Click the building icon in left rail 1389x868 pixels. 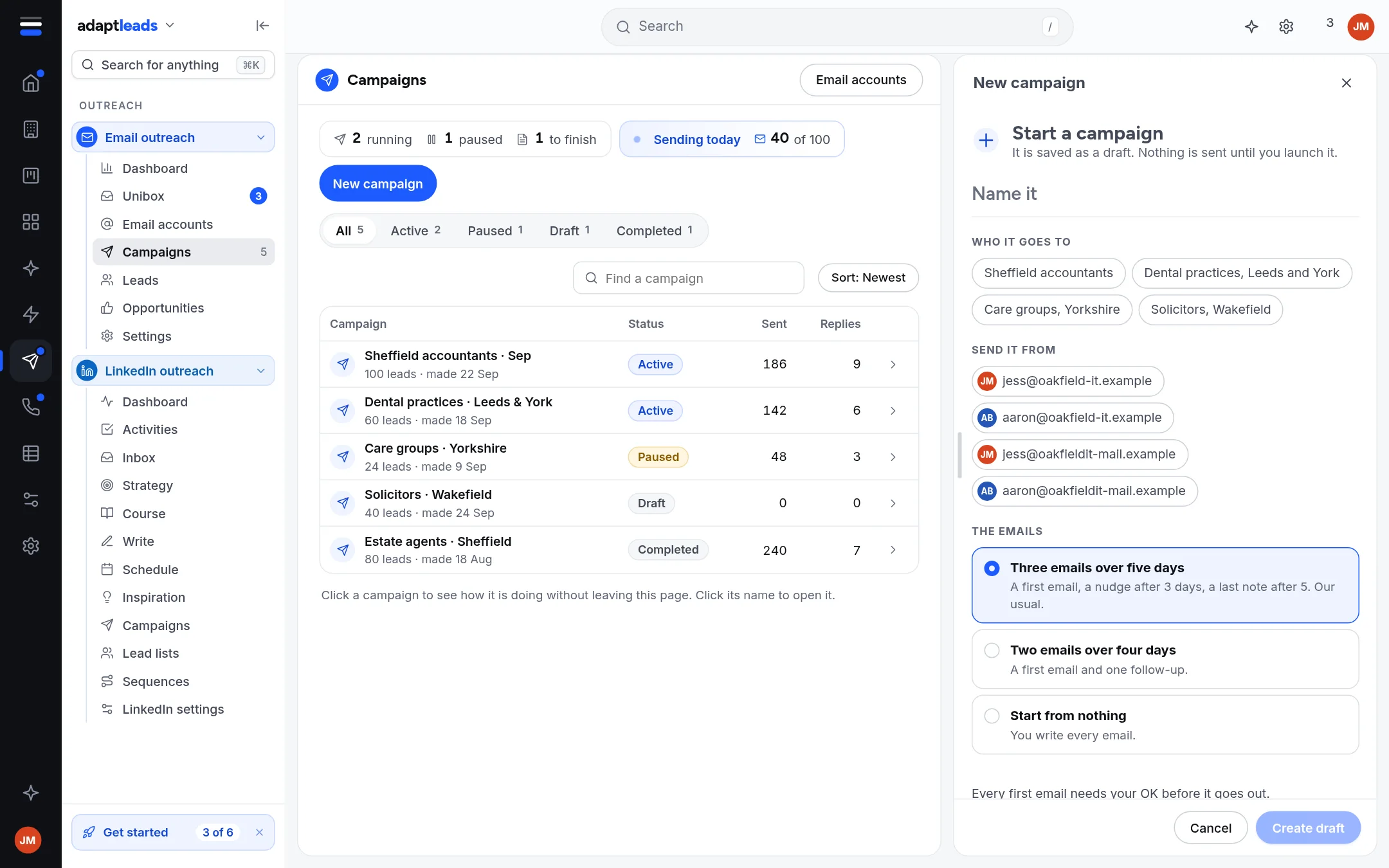click(x=31, y=129)
